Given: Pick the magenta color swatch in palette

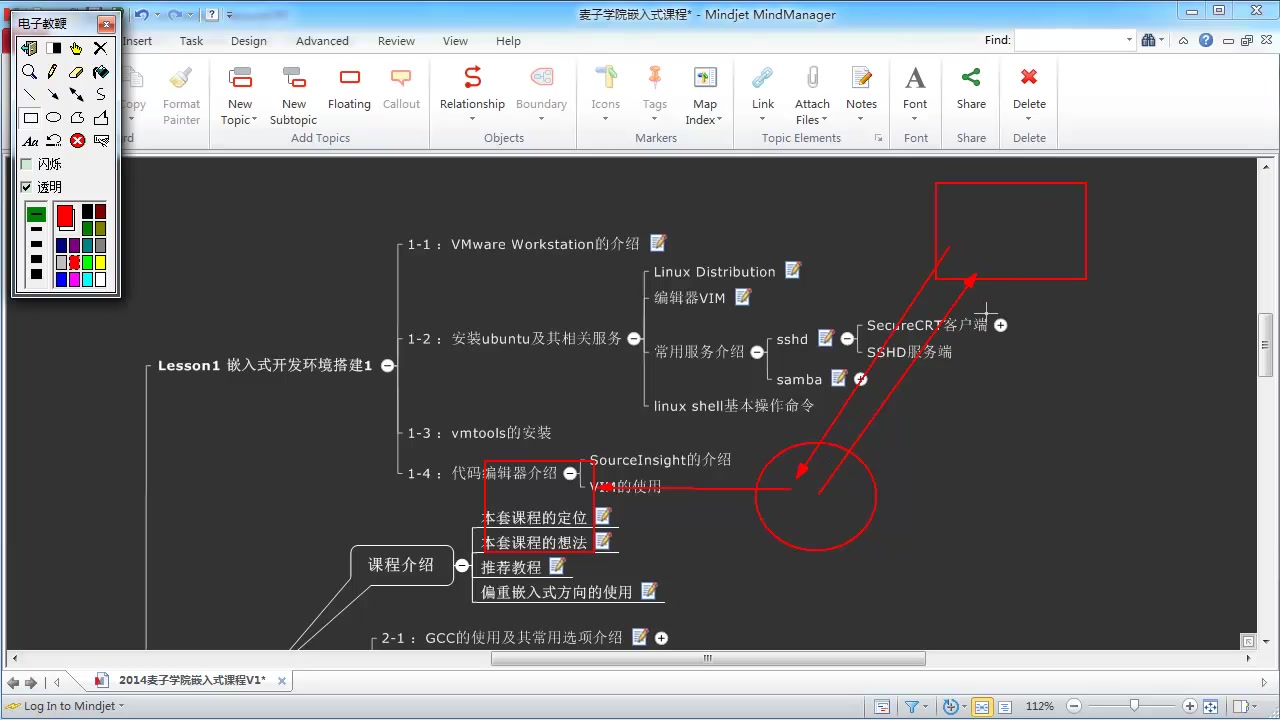Looking at the screenshot, I should [x=74, y=279].
